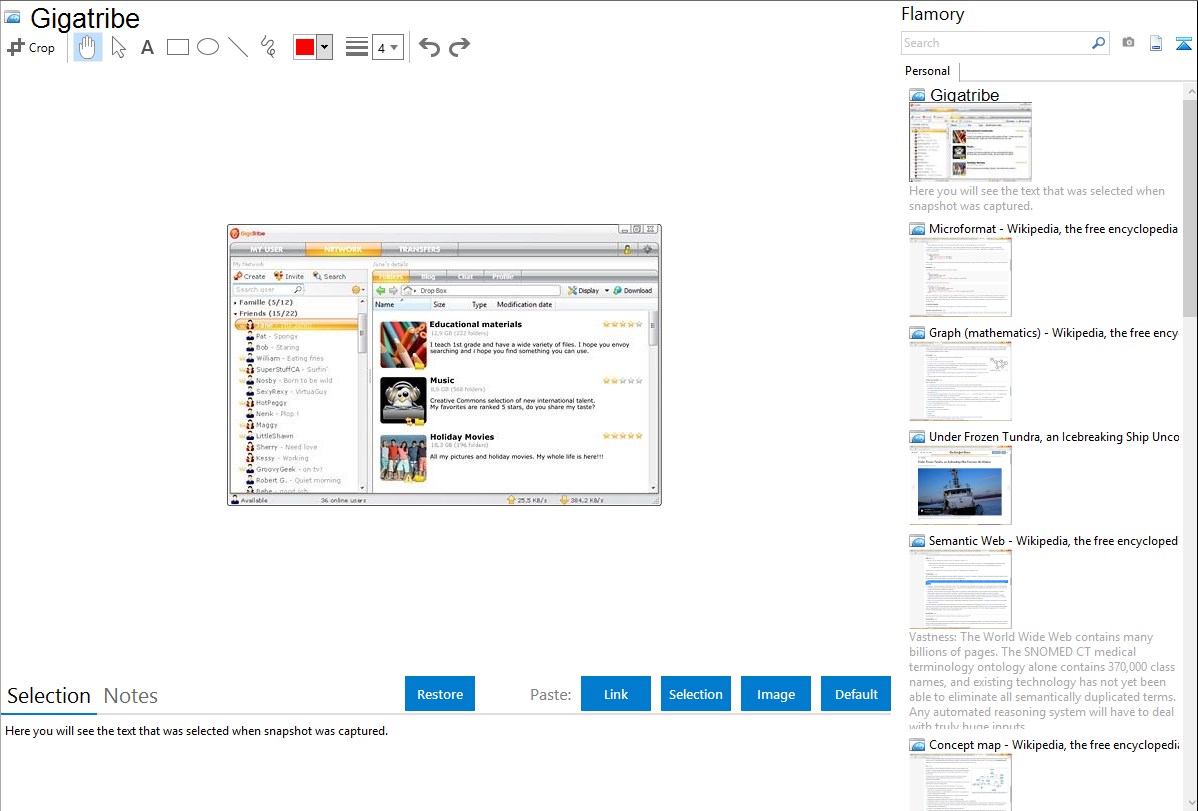This screenshot has height=811, width=1198.
Task: Switch to the Personal tab
Action: point(928,70)
